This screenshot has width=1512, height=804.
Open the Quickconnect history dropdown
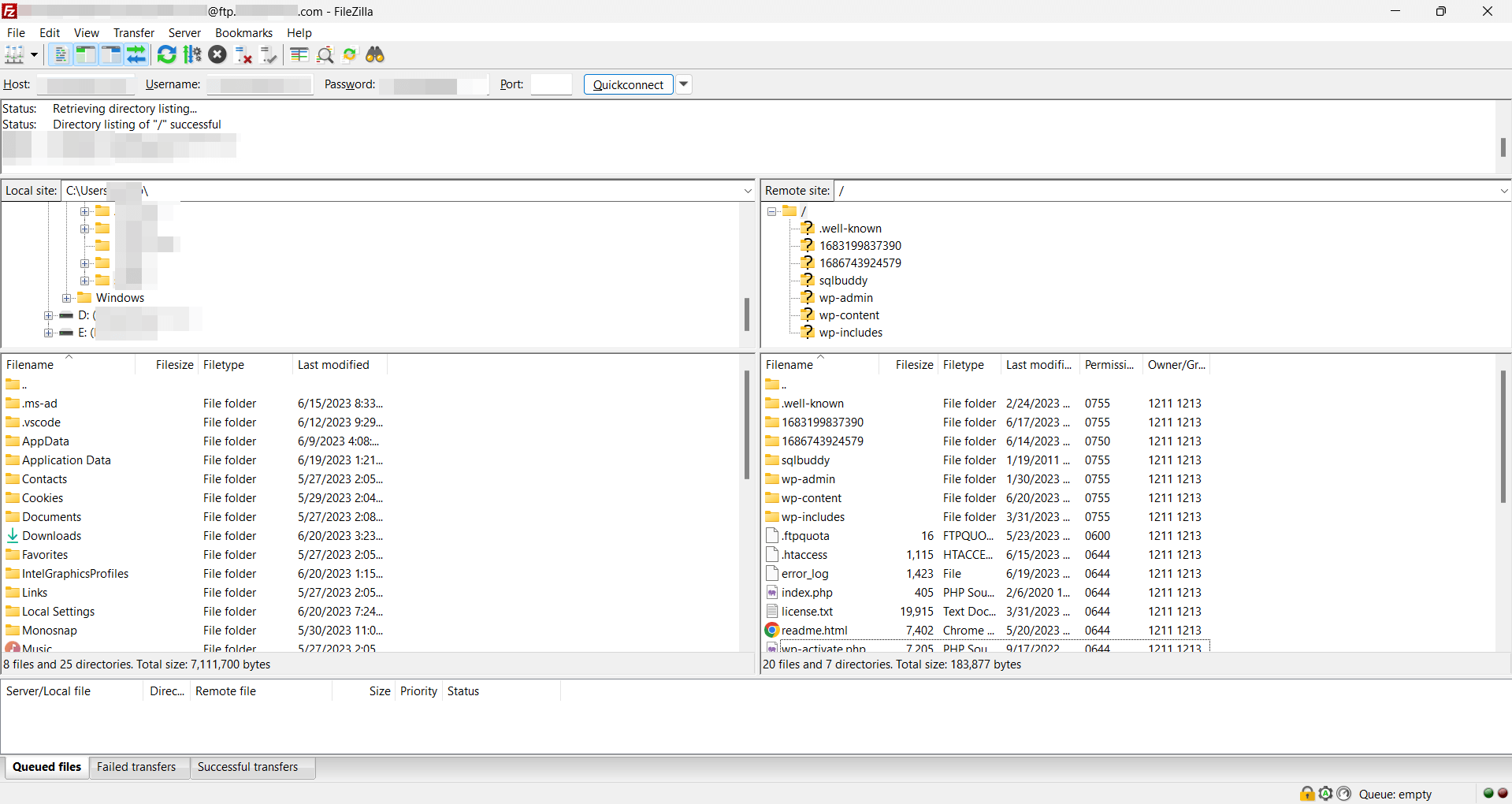click(x=684, y=84)
